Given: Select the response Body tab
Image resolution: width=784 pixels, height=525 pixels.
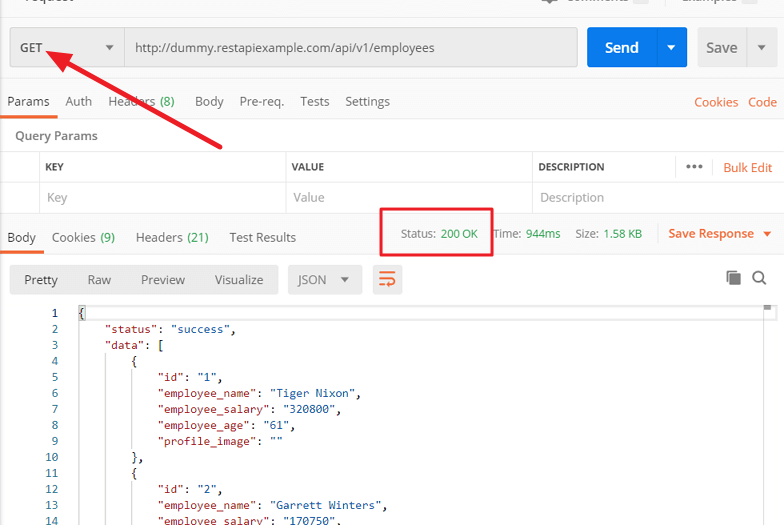Looking at the screenshot, I should [22, 238].
